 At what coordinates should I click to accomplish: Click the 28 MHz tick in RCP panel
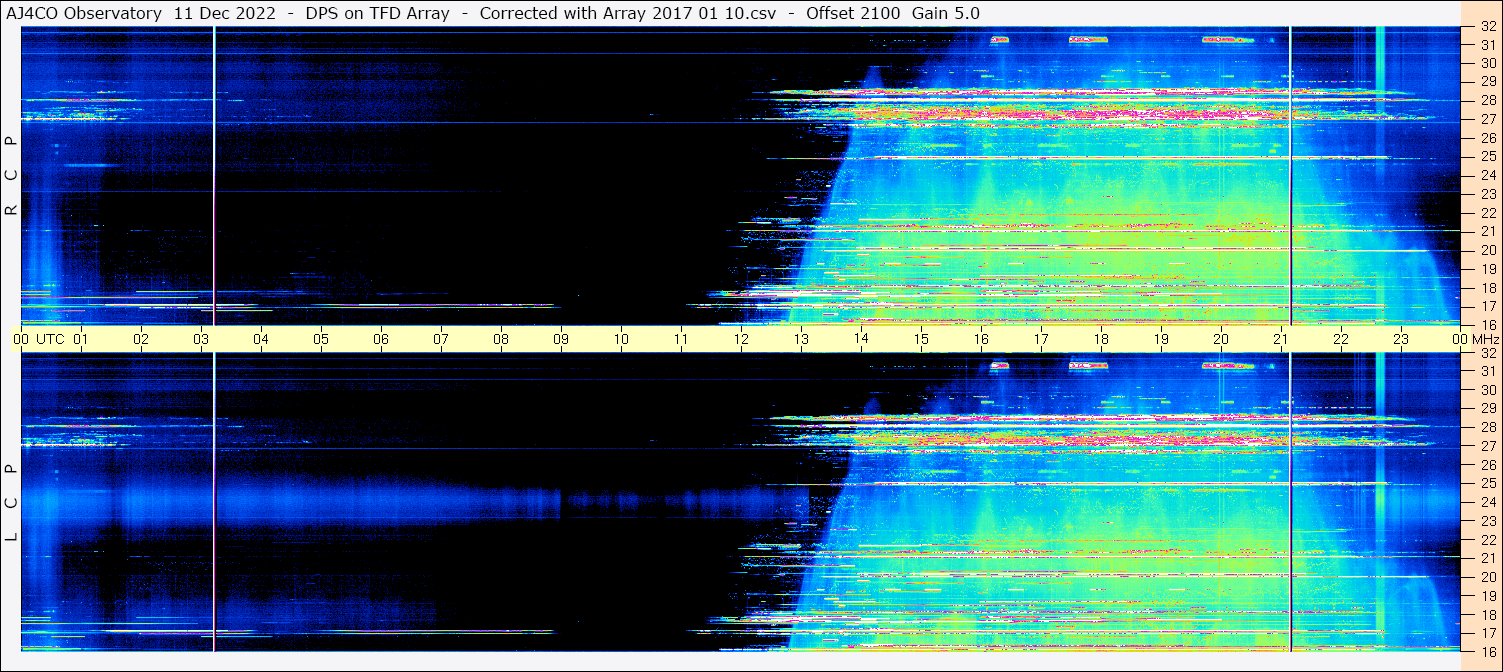point(1487,100)
